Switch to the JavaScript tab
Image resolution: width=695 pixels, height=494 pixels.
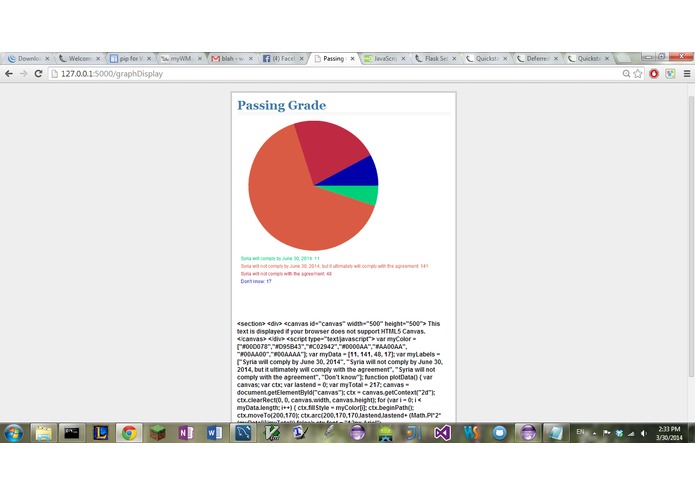[x=383, y=58]
